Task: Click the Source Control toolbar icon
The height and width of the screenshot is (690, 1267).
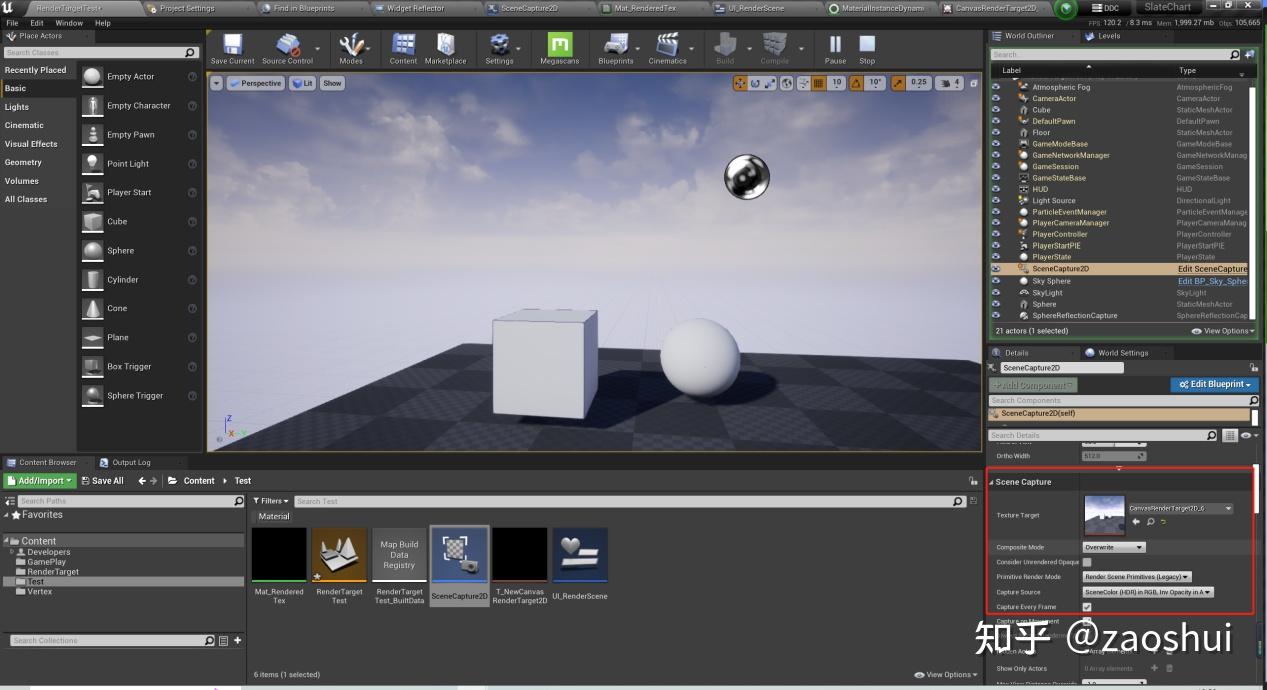Action: (289, 47)
